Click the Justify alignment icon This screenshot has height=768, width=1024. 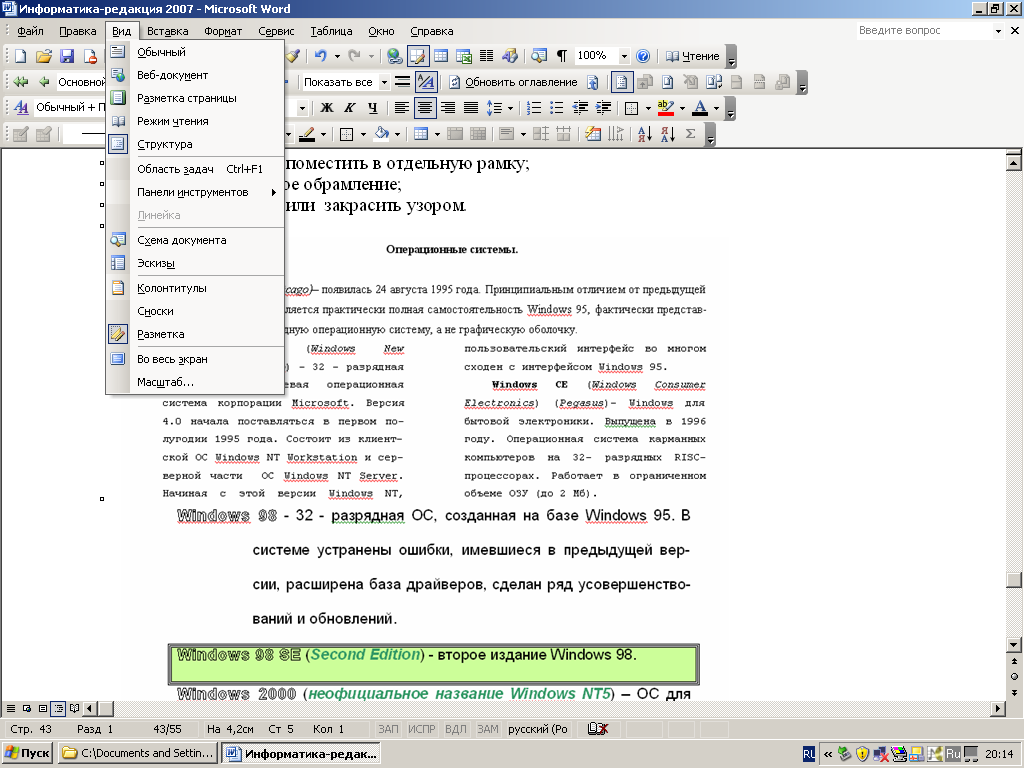[x=471, y=108]
